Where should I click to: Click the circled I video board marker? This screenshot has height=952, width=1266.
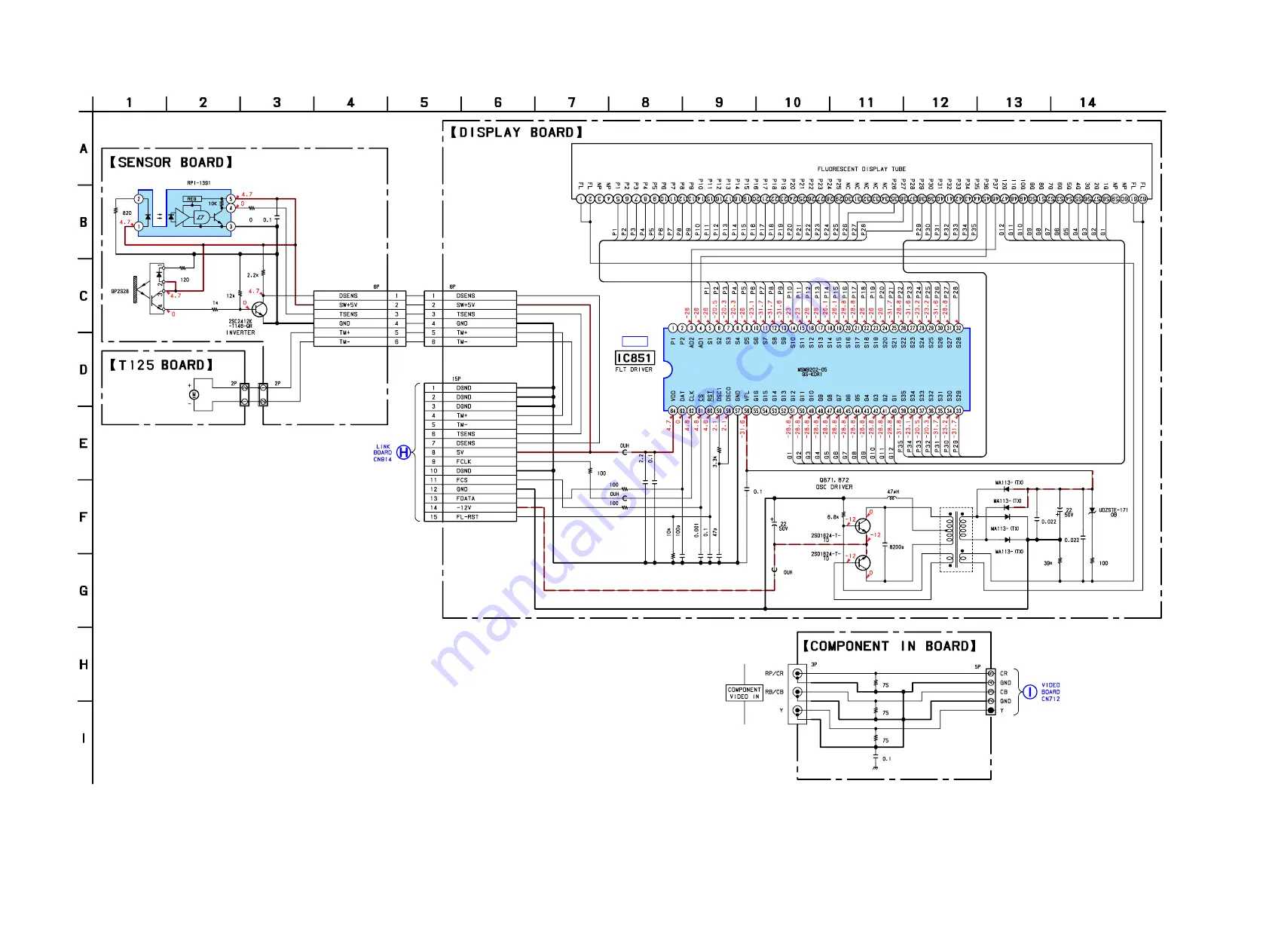1029,691
